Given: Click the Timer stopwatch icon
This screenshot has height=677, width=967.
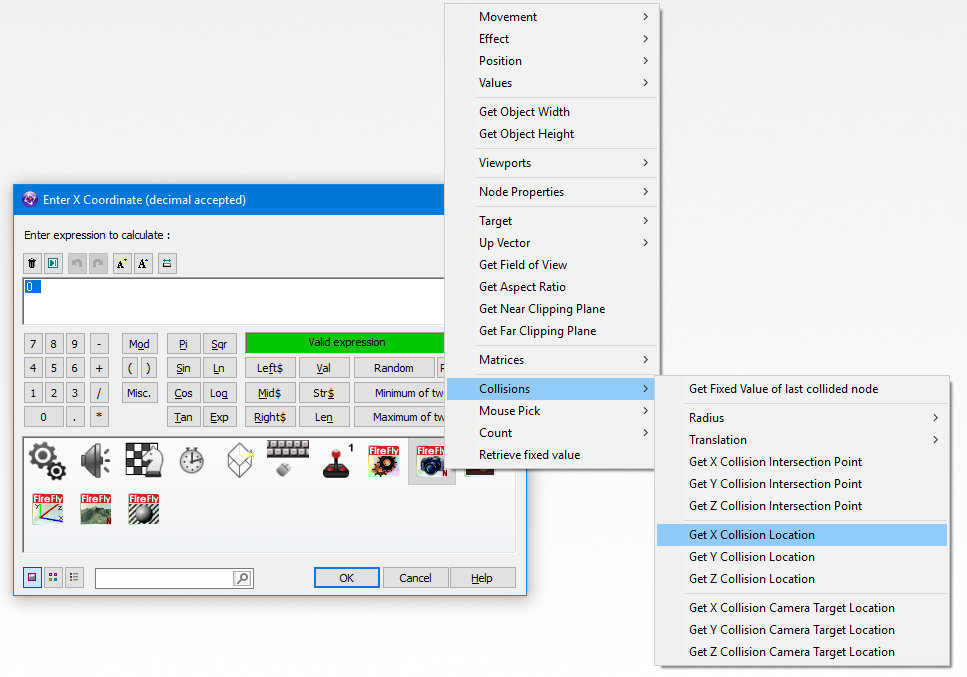Looking at the screenshot, I should pos(190,460).
